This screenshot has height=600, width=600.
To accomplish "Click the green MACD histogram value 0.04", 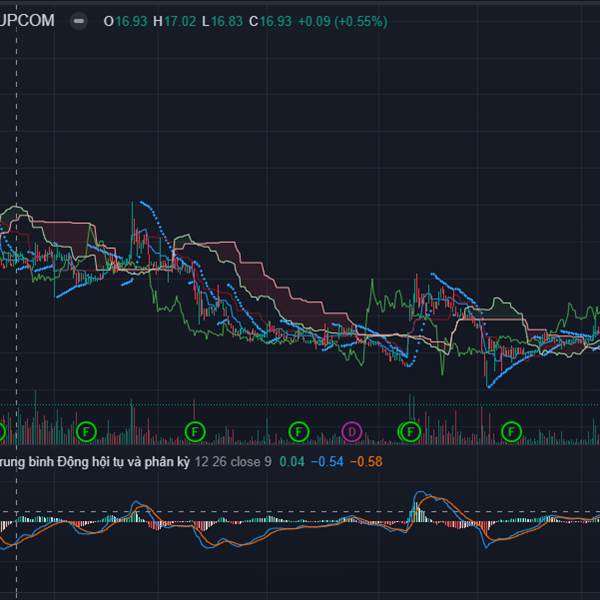I will pos(292,462).
